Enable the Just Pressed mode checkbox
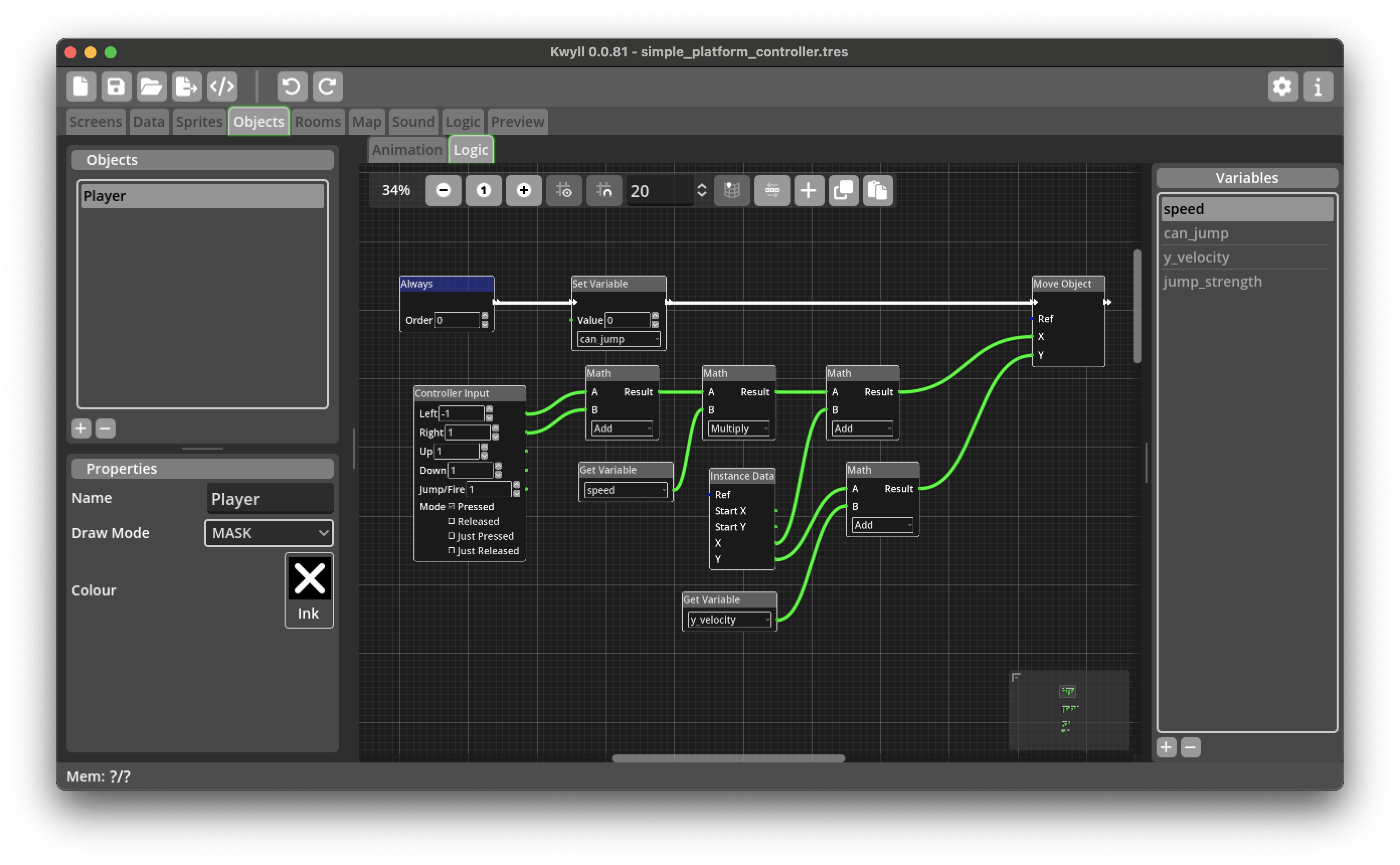The width and height of the screenshot is (1400, 865). point(452,536)
